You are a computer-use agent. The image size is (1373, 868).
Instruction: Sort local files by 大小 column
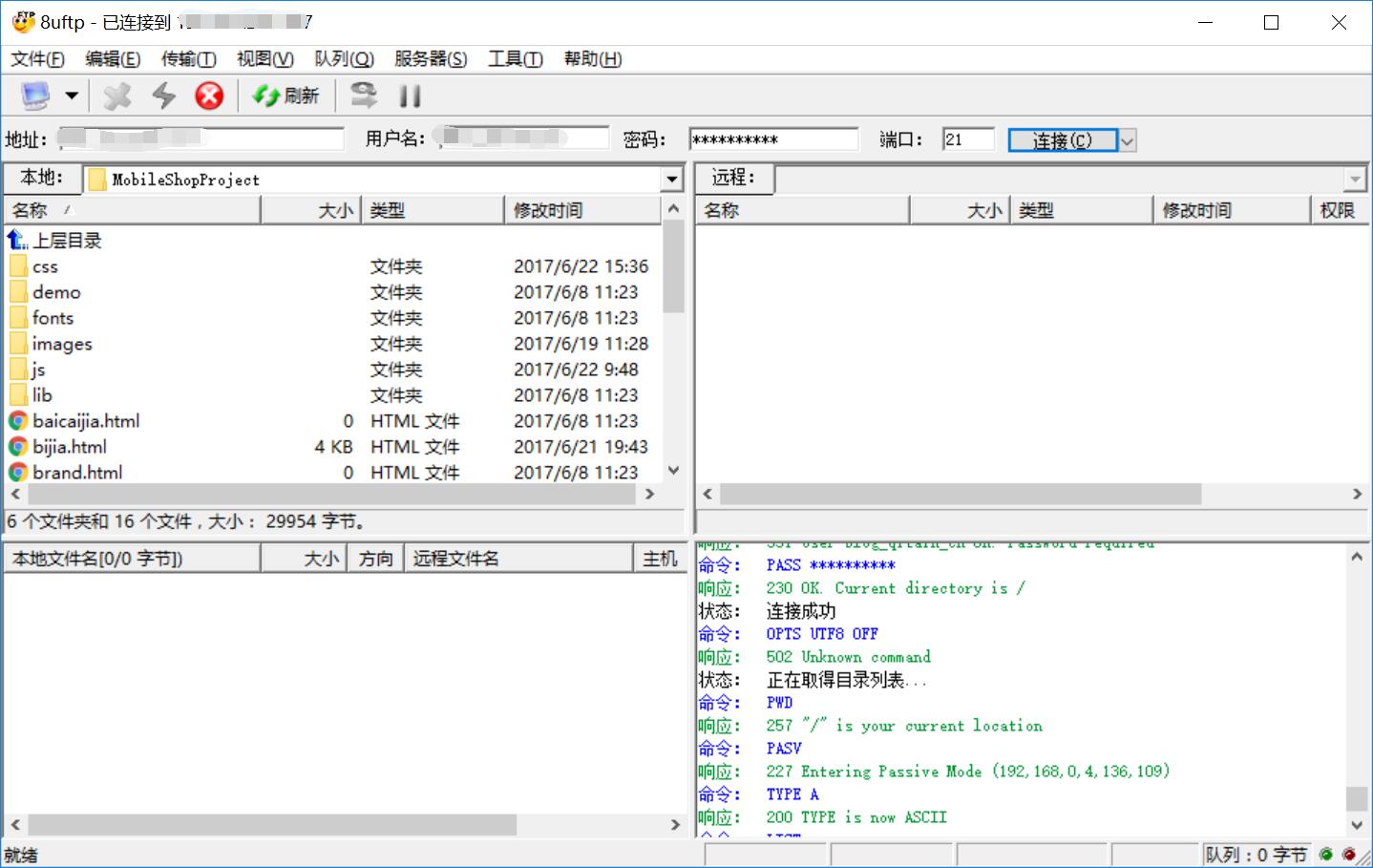[x=311, y=210]
